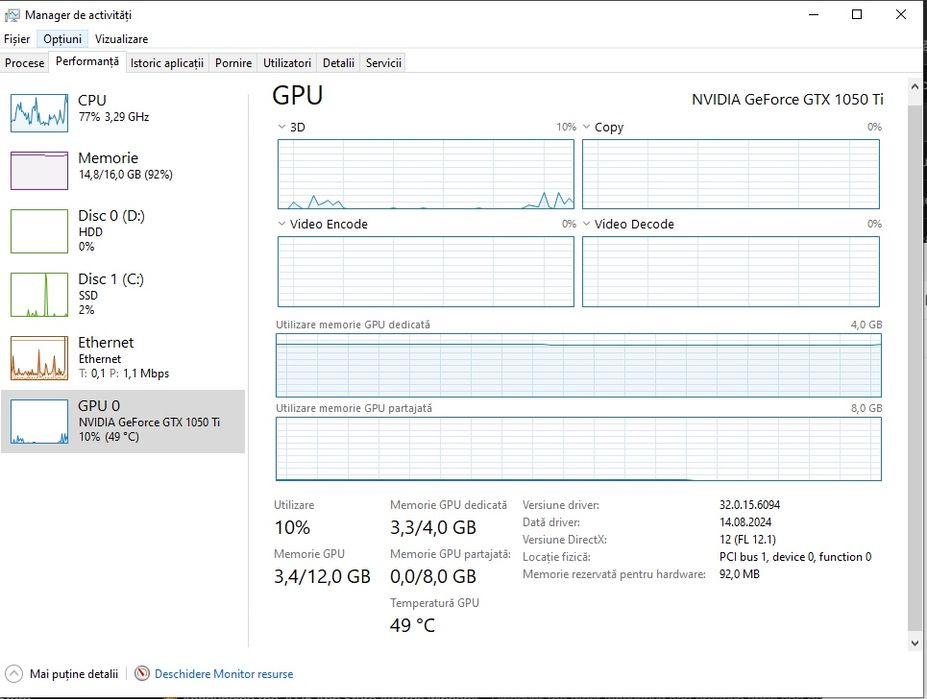927x699 pixels.
Task: Click the dedicated GPU memory usage graph
Action: 578,365
